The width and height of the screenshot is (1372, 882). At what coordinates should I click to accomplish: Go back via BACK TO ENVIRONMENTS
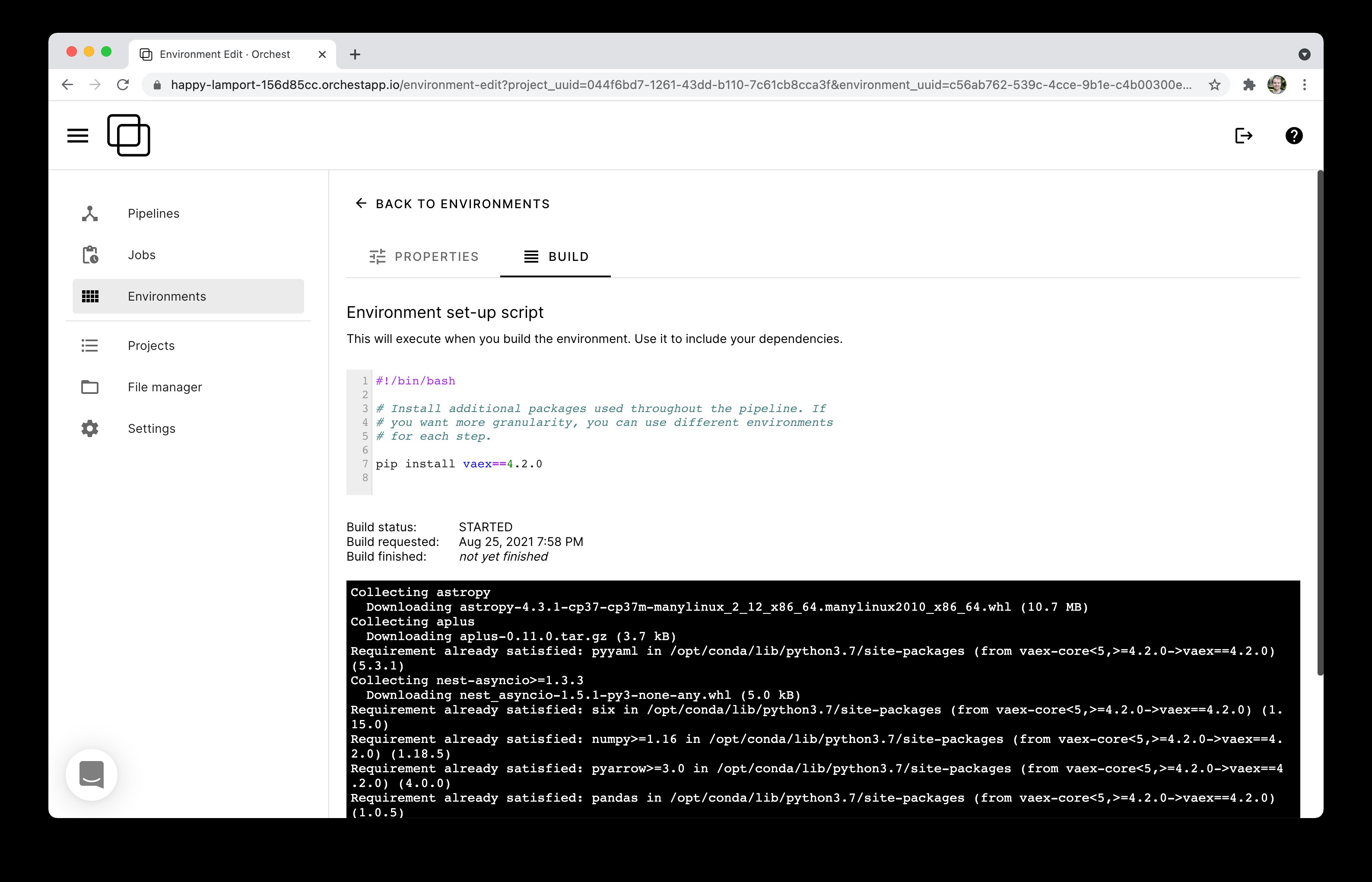click(x=452, y=204)
